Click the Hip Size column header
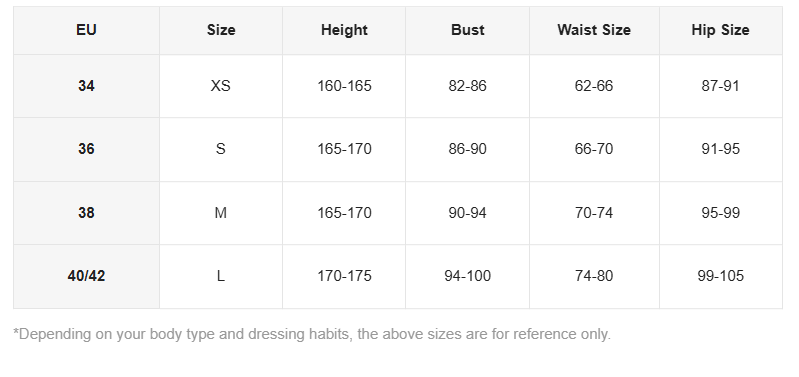Screen dimensions: 799x377 coord(721,30)
